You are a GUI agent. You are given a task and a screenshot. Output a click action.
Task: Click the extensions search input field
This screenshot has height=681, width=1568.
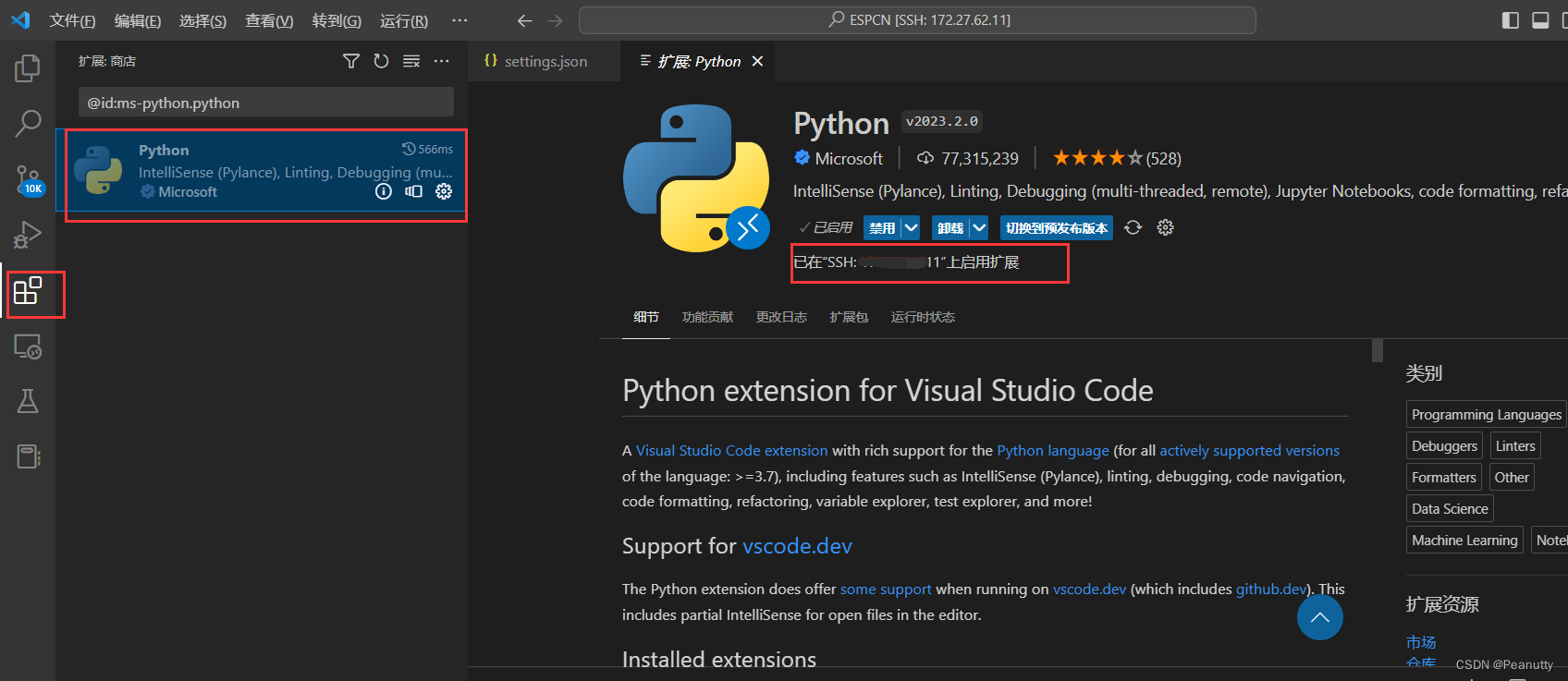pyautogui.click(x=265, y=103)
